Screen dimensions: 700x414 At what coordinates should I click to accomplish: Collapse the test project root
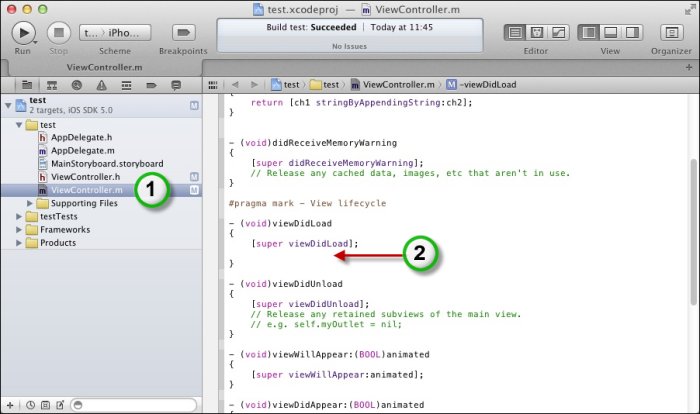pos(8,106)
